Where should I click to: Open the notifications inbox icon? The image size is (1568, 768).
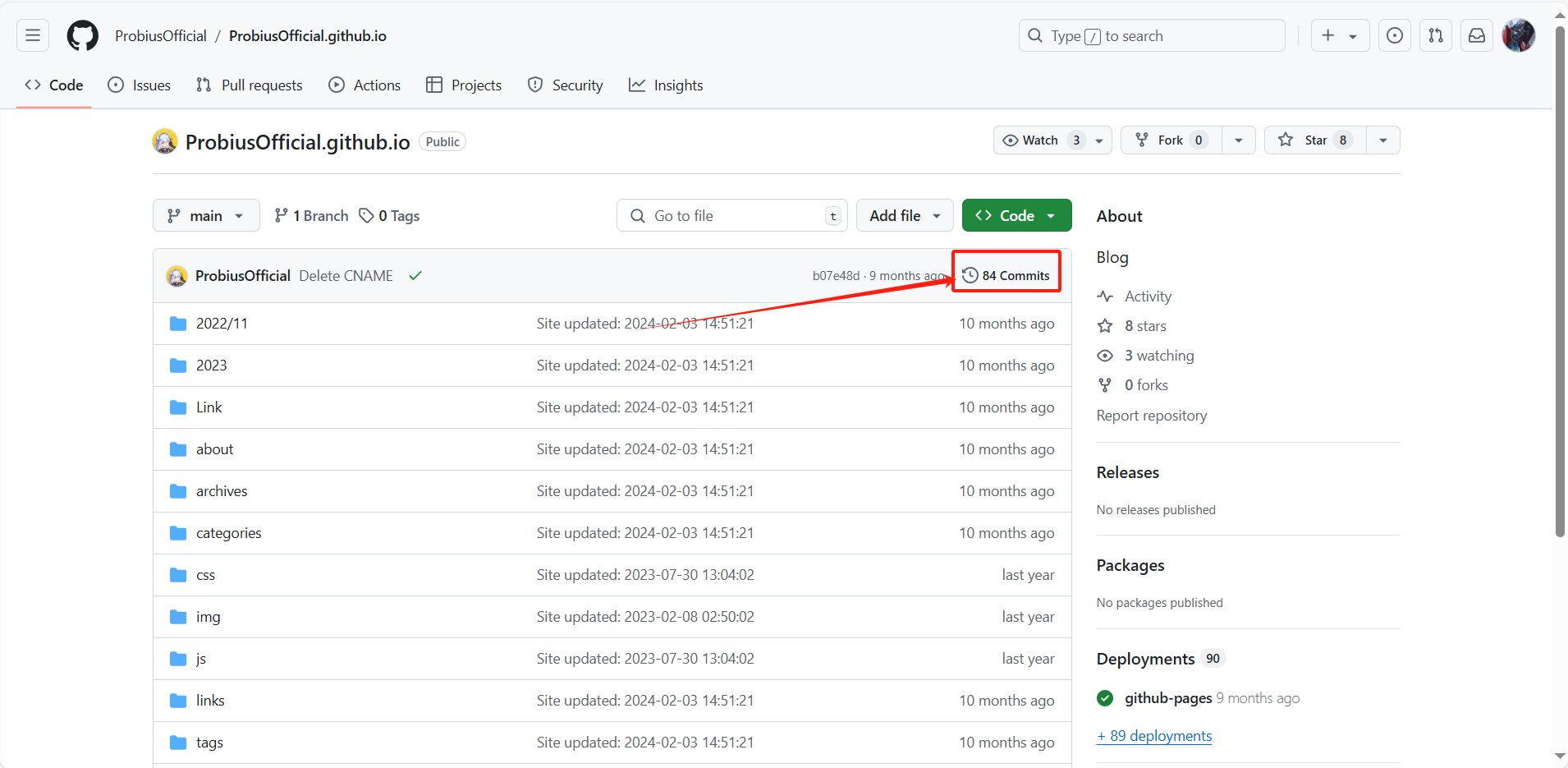coord(1476,35)
